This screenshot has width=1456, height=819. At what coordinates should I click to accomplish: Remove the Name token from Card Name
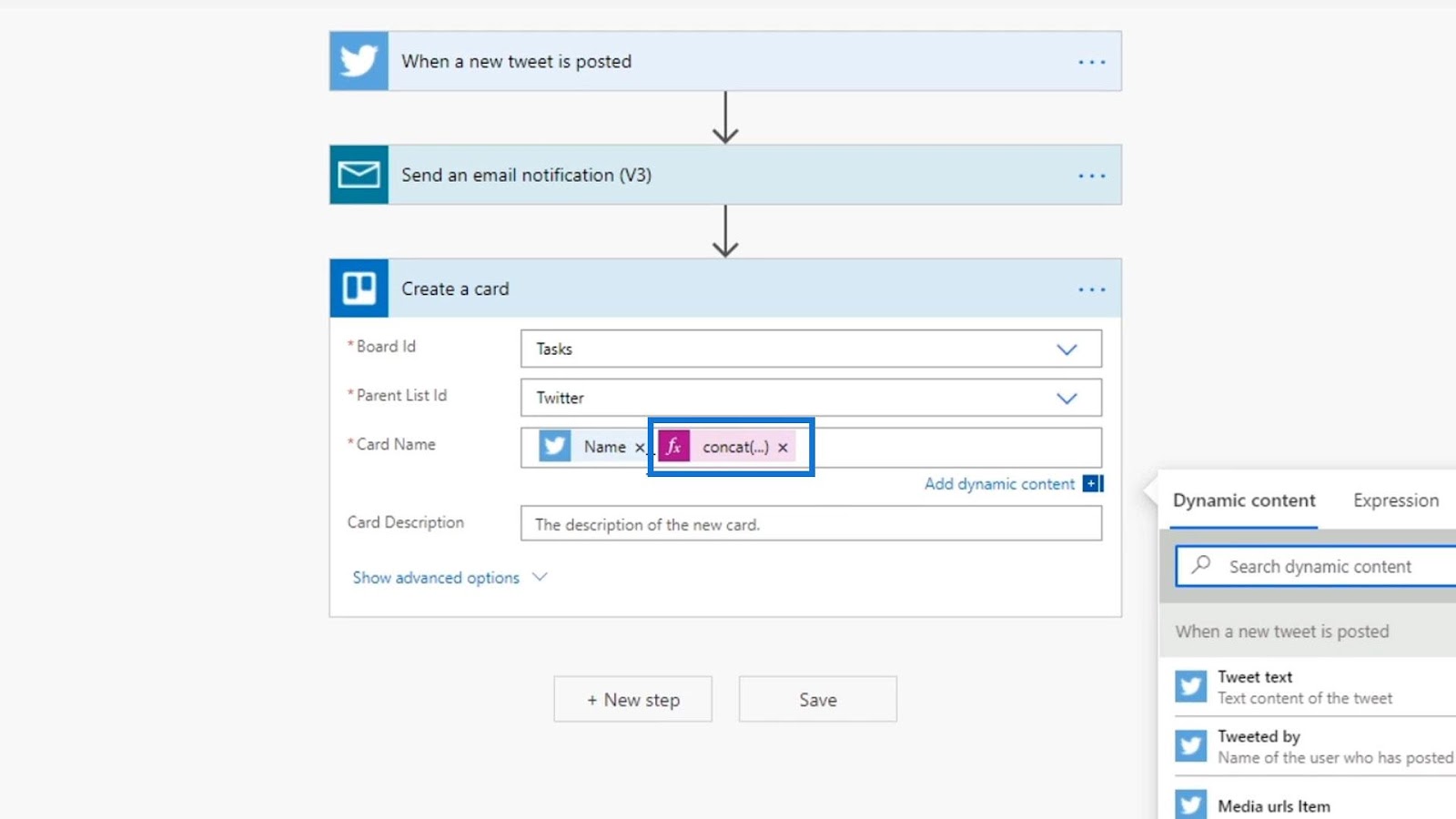click(640, 448)
